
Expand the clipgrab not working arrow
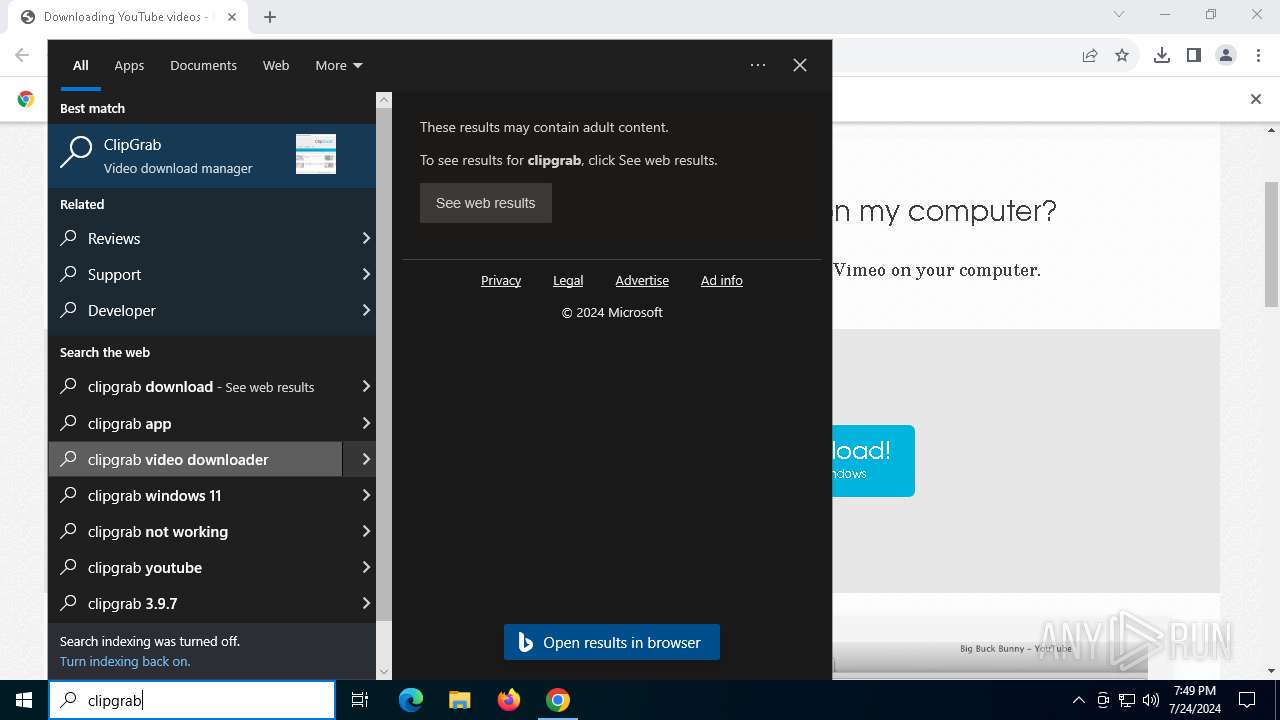tap(366, 531)
